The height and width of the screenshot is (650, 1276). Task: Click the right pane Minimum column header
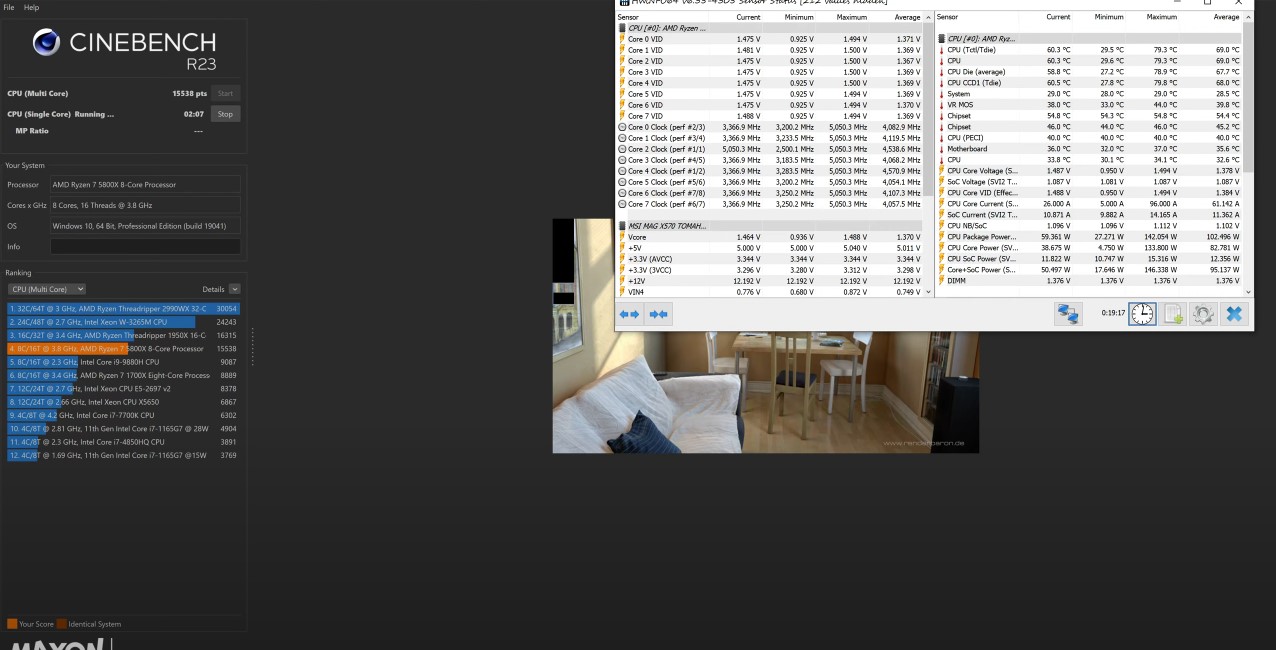pos(1109,17)
